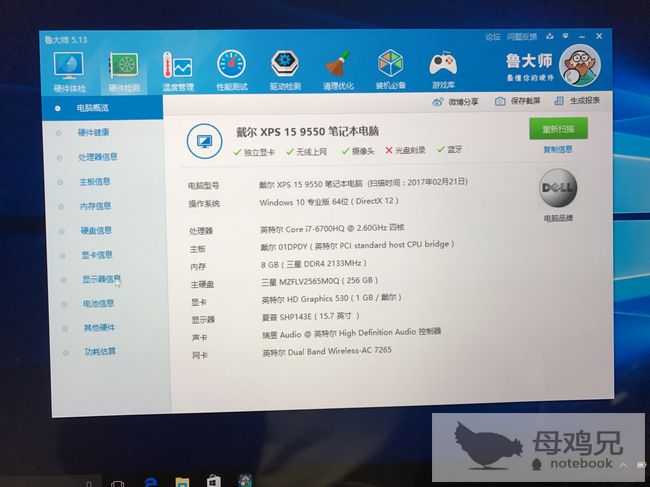
Task: Click the 瑞昱 Audio sound card line
Action: [x=352, y=334]
